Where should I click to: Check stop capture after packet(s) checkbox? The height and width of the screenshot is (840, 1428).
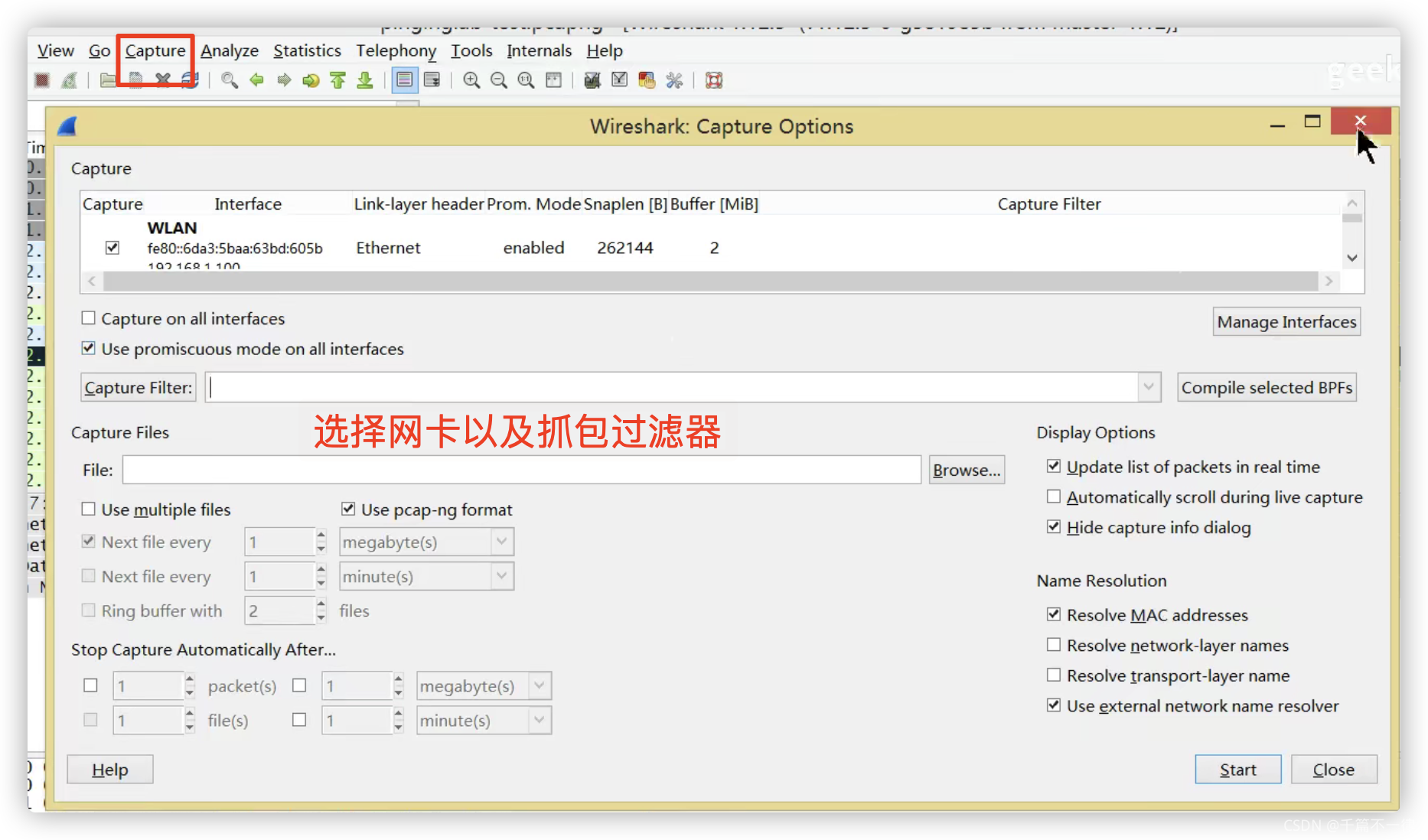[90, 685]
